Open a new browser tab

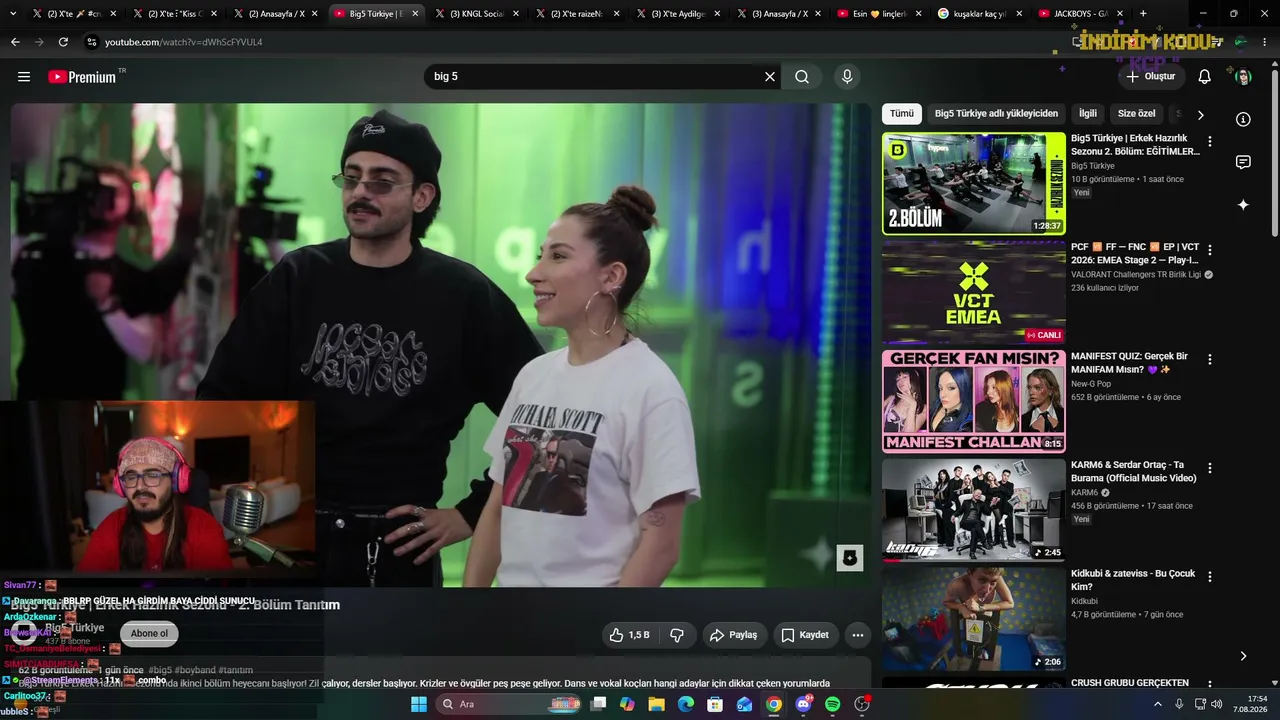click(1143, 14)
